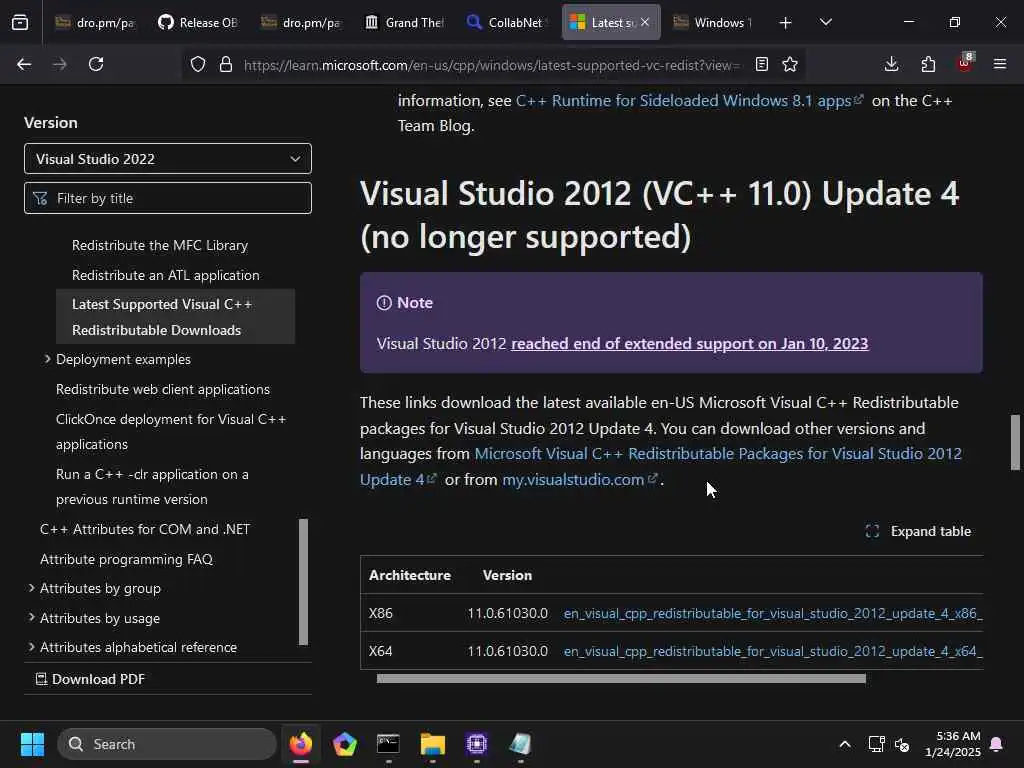Download the x64 2012 update 4 redistributable
Screen dimensions: 1024x768
773,651
